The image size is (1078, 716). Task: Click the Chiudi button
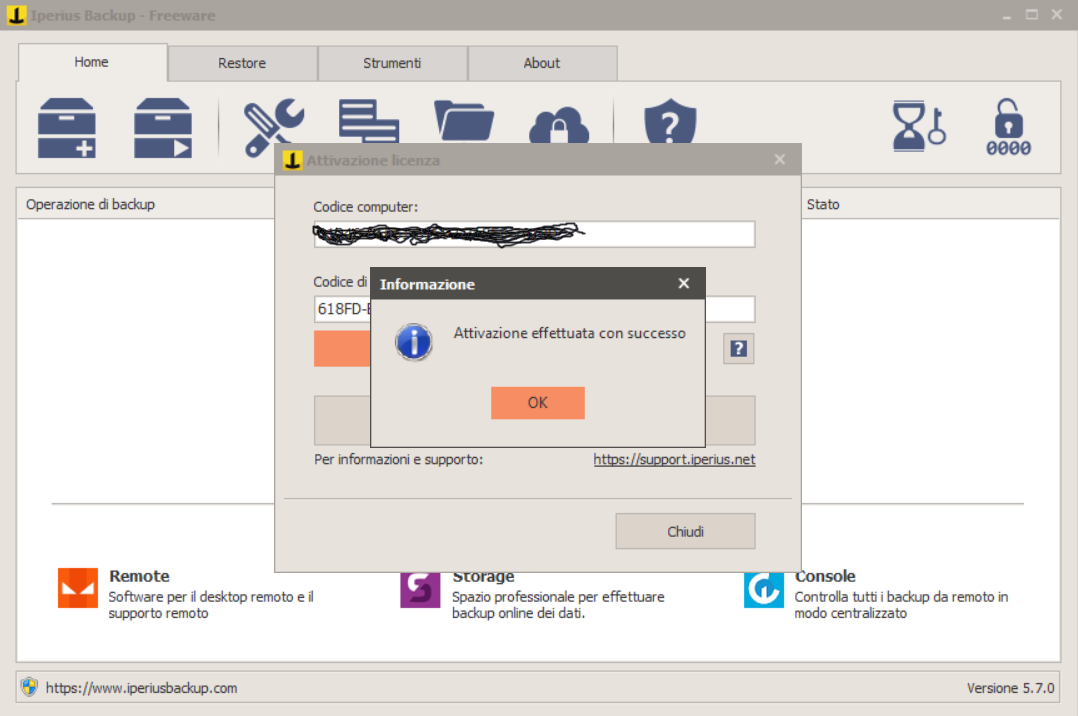pos(685,532)
